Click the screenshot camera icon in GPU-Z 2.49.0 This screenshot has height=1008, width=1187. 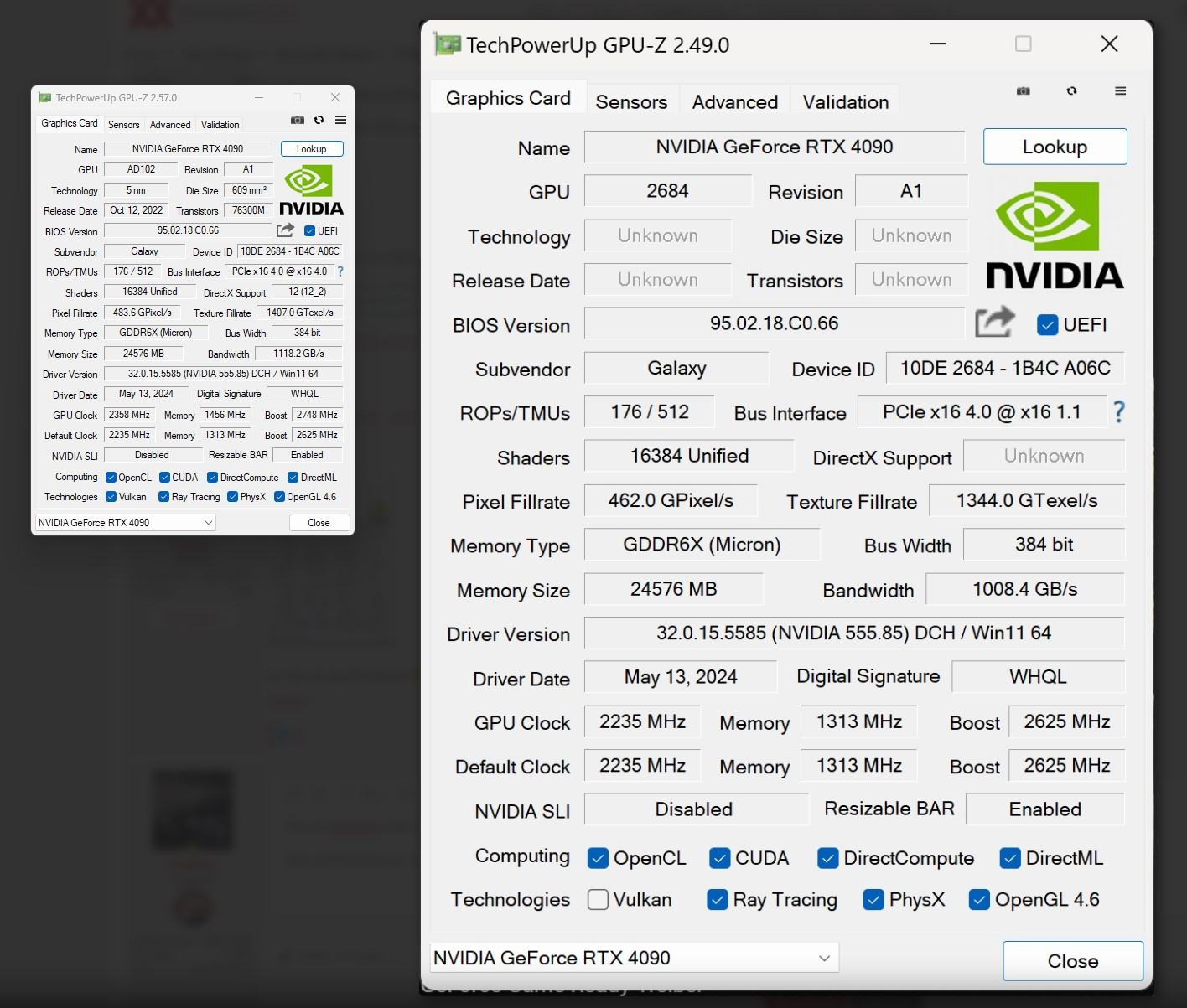tap(1024, 90)
